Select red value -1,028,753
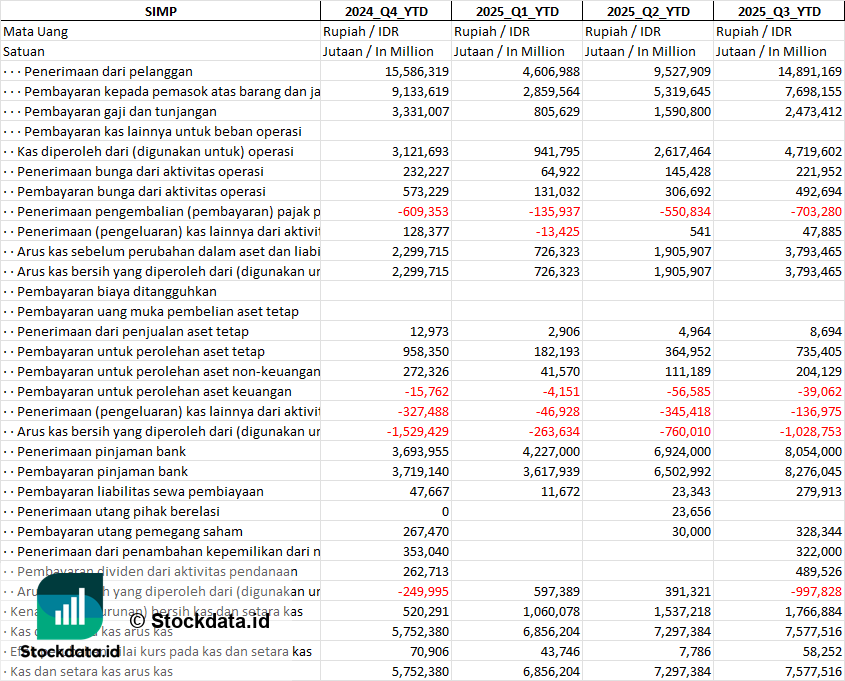 point(811,432)
